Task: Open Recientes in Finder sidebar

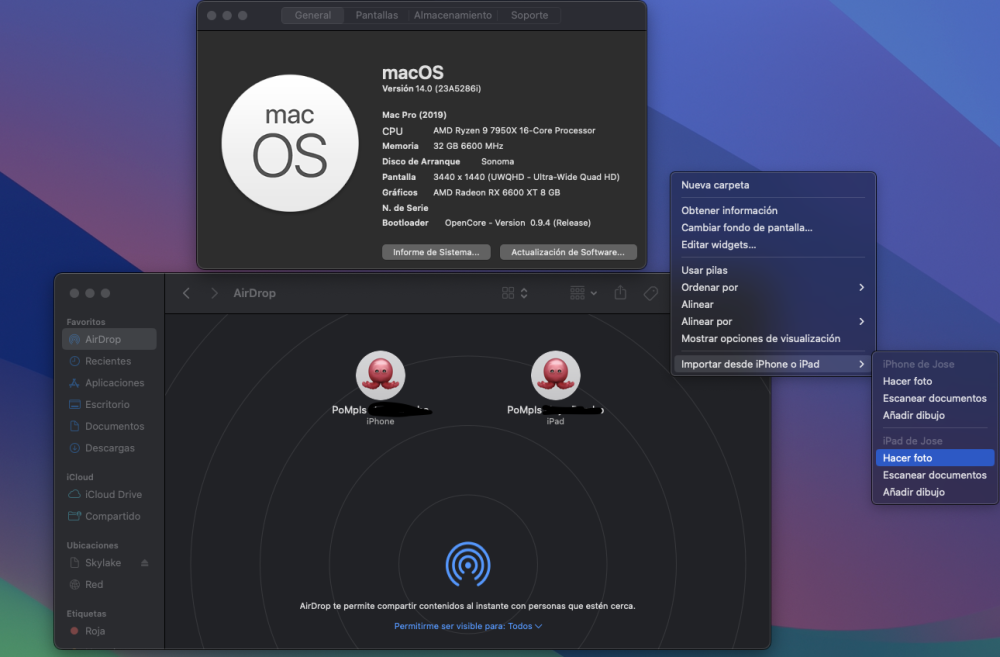Action: click(109, 361)
